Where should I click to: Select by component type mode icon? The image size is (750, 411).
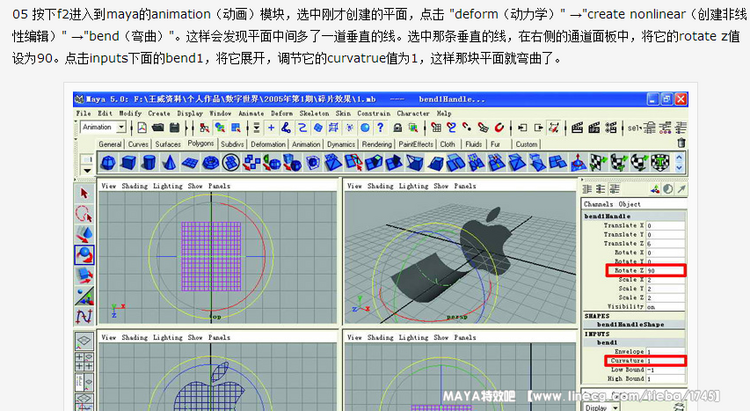(236, 128)
